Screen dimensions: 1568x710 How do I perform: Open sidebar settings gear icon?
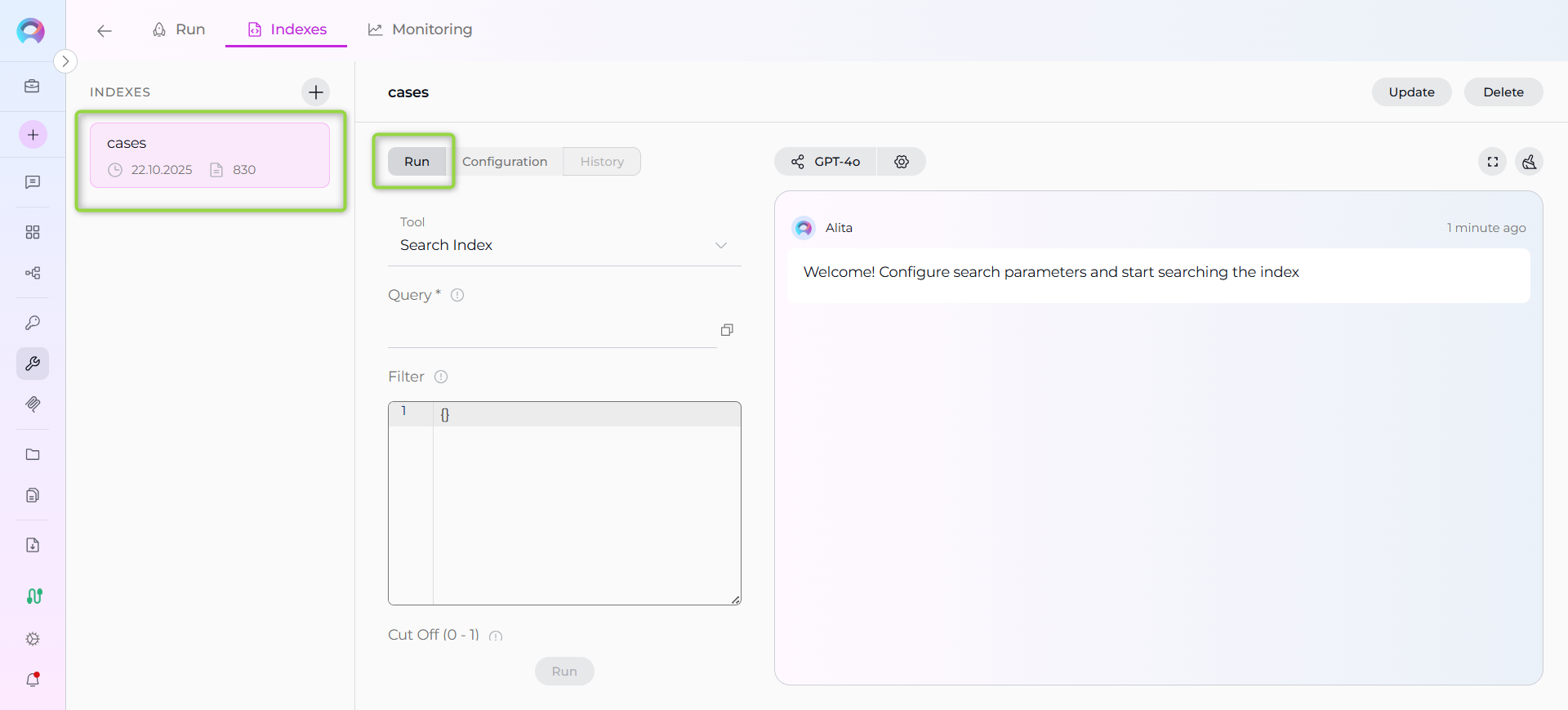(33, 639)
